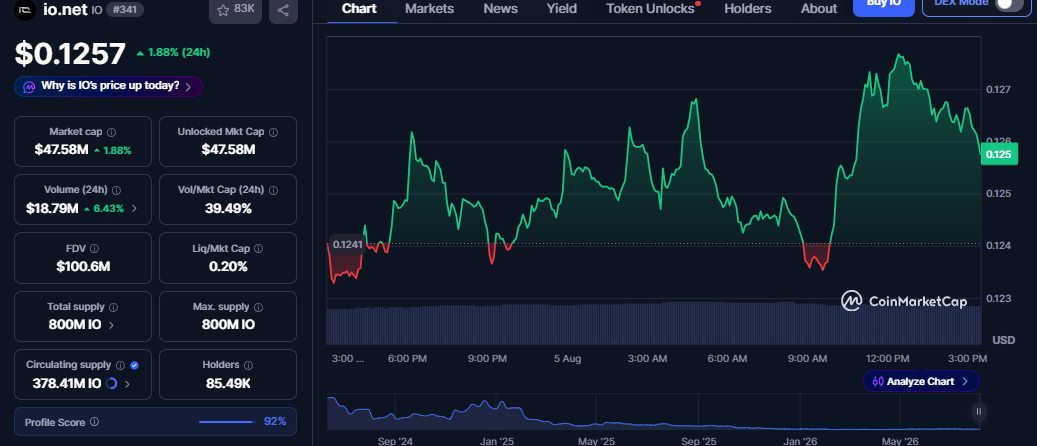Switch to the Markets tab
Viewport: 1037px width, 446px height.
tap(429, 9)
